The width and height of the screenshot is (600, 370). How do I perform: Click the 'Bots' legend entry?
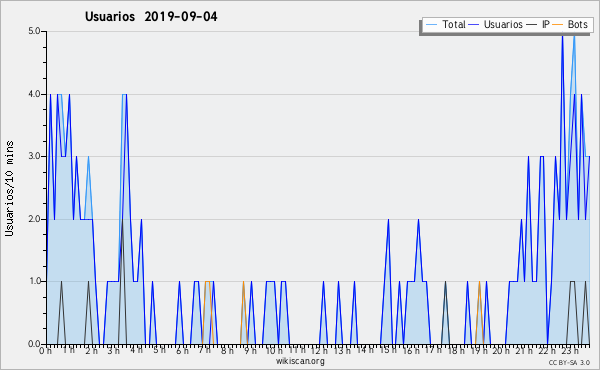577,24
